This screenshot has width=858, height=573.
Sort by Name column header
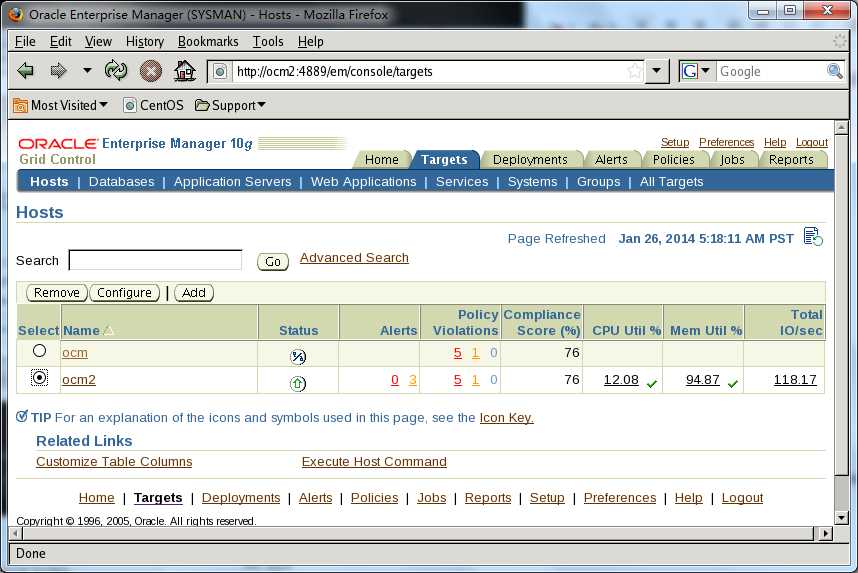pyautogui.click(x=82, y=331)
